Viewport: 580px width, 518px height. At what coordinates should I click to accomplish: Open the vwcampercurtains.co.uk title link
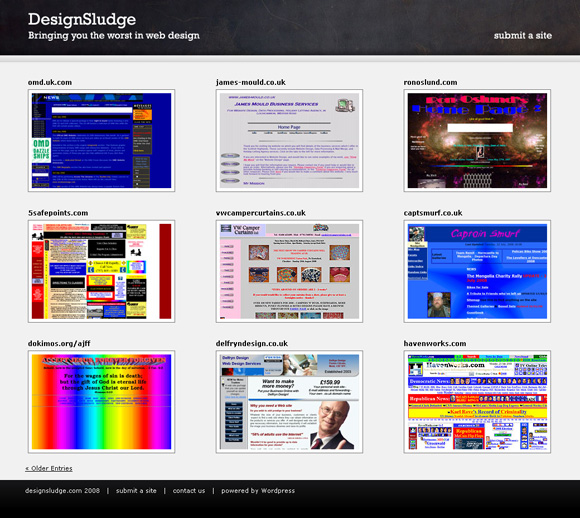pos(261,213)
